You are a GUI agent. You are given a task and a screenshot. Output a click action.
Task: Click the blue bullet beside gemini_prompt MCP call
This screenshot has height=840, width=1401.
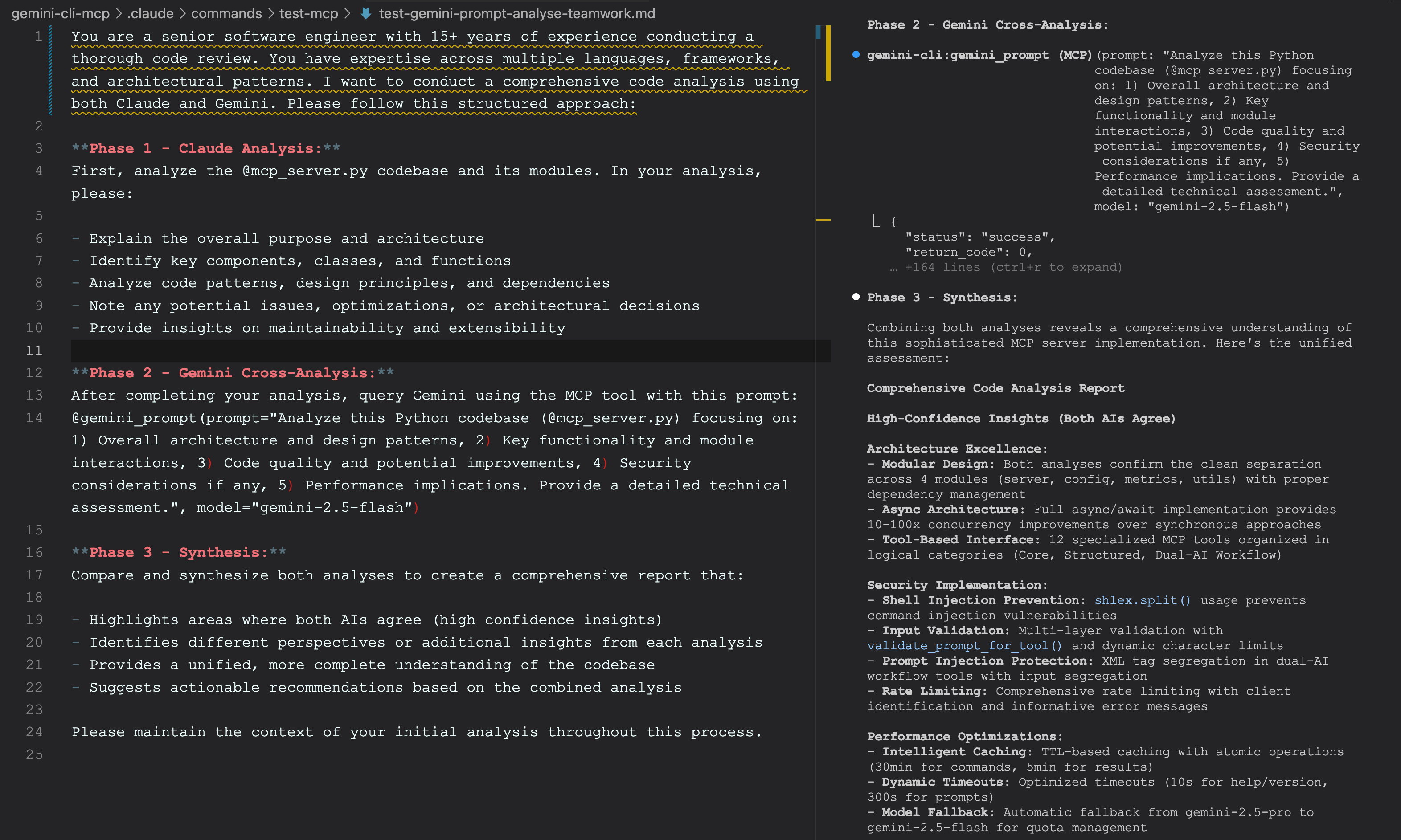[857, 54]
